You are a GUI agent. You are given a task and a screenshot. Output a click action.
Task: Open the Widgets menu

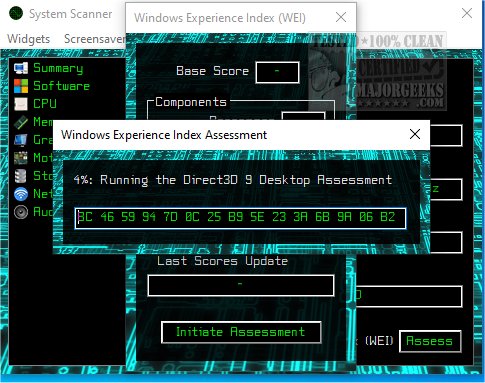point(29,39)
